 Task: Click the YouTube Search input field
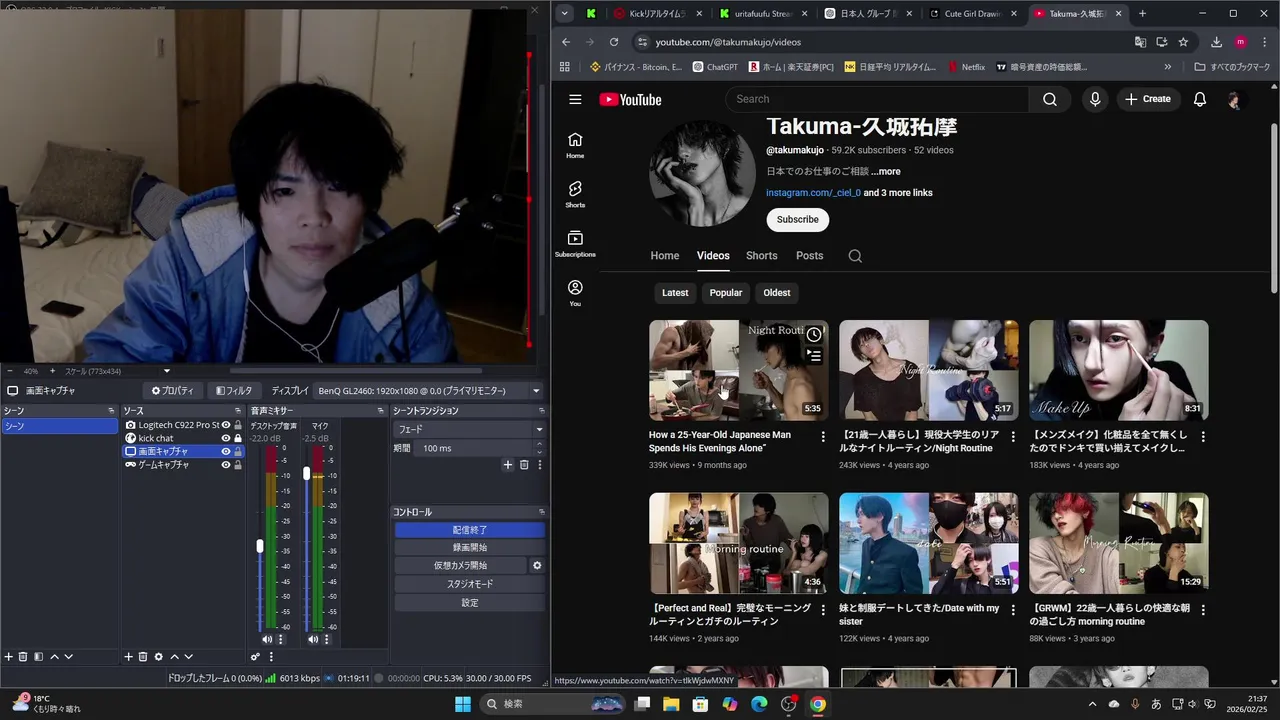[x=877, y=99]
